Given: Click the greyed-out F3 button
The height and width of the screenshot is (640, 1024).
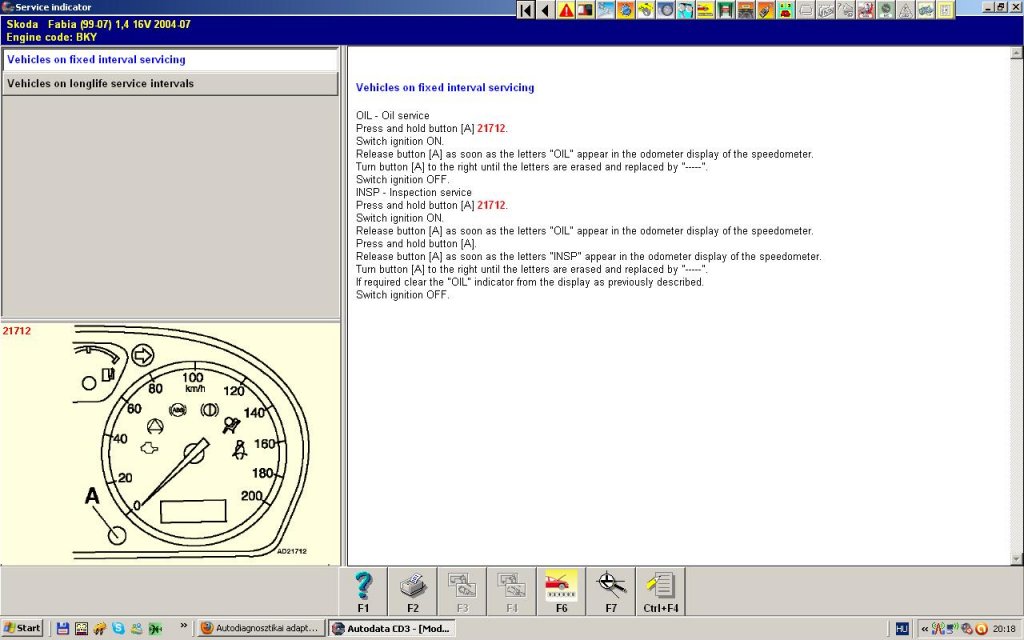Looking at the screenshot, I should tap(462, 592).
